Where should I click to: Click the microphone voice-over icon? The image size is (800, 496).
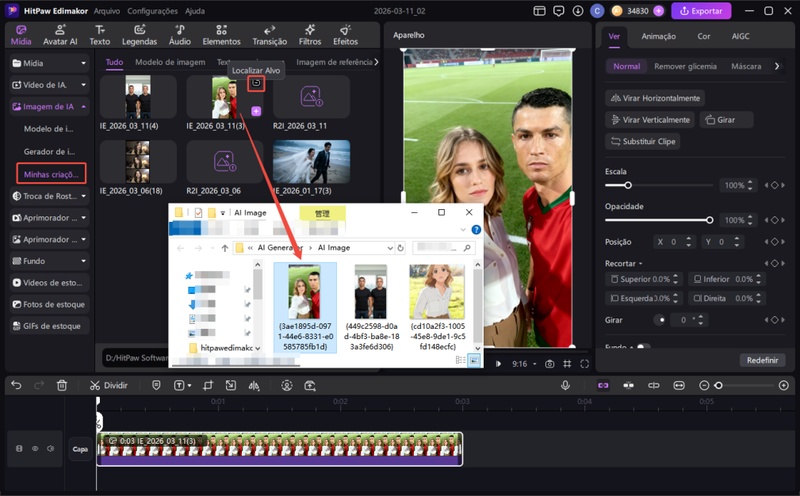[565, 385]
